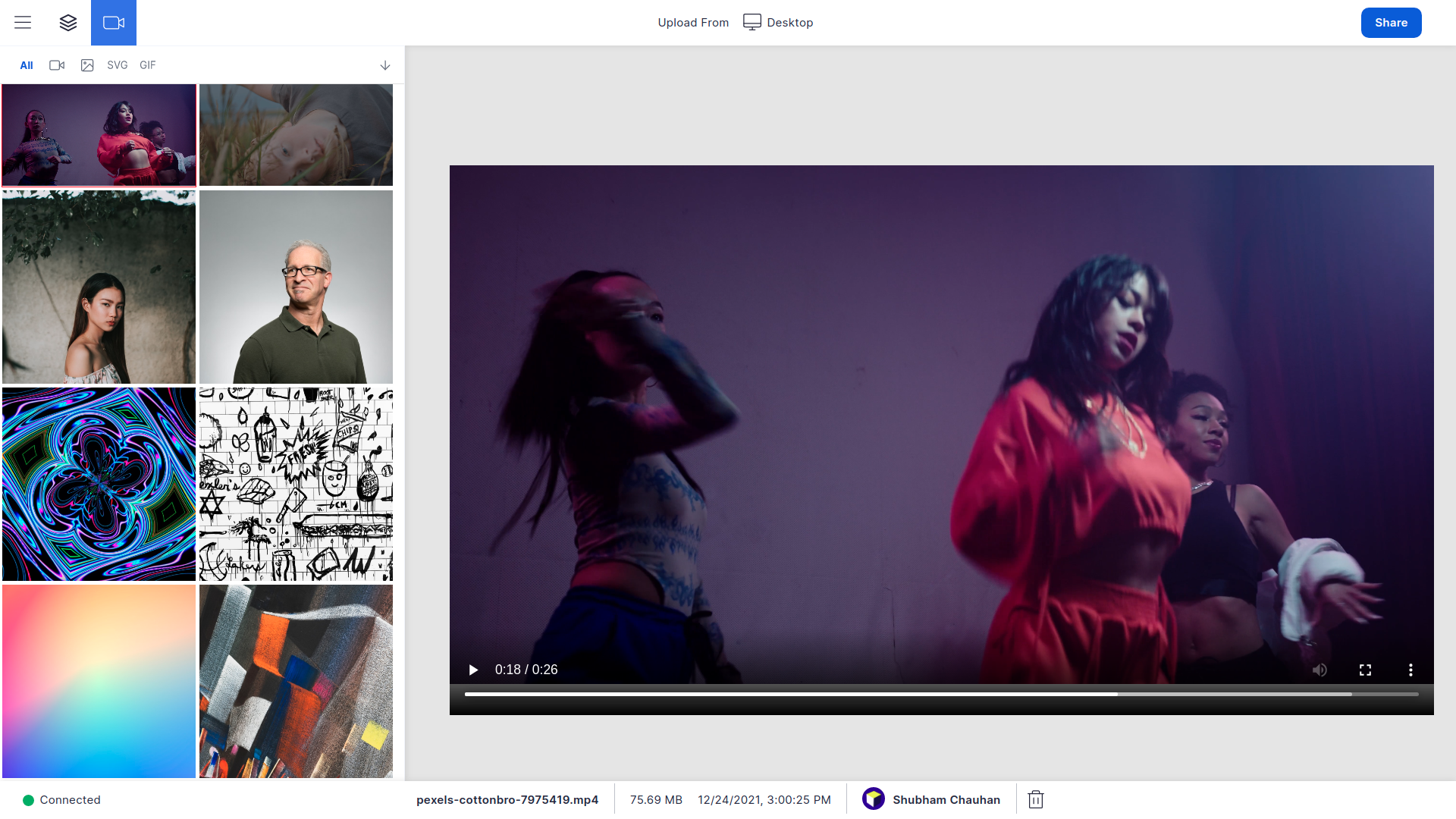The height and width of the screenshot is (819, 1456).
Task: Mute the video player audio
Action: [1319, 670]
